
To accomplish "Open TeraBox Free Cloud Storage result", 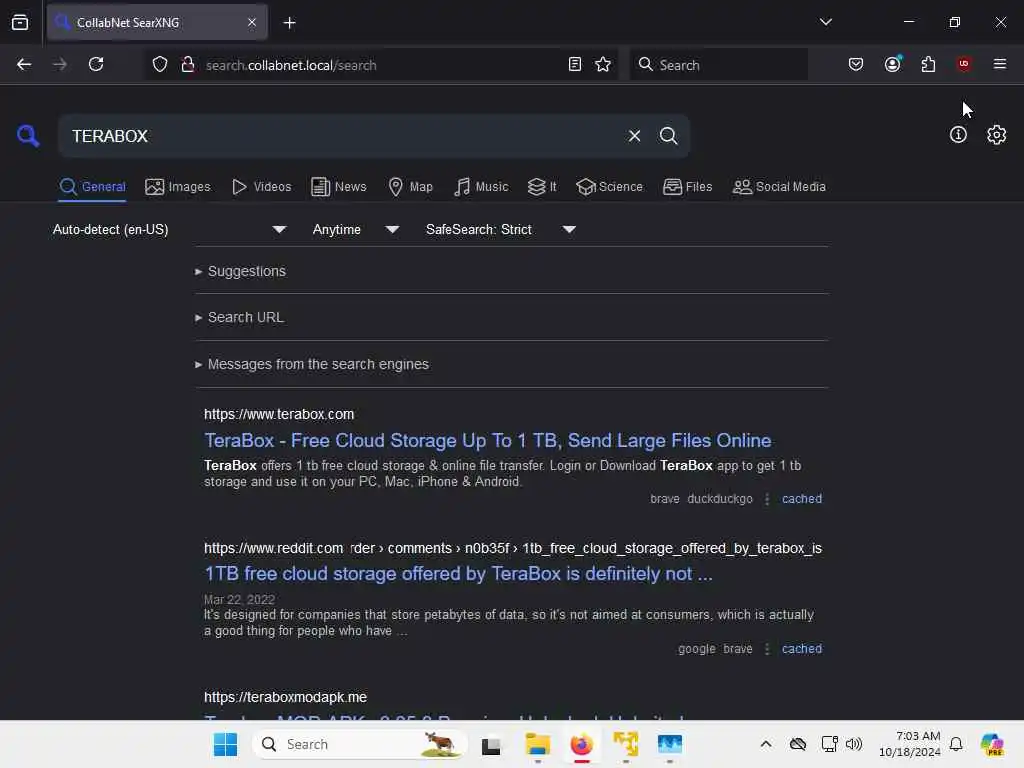I will (x=488, y=441).
